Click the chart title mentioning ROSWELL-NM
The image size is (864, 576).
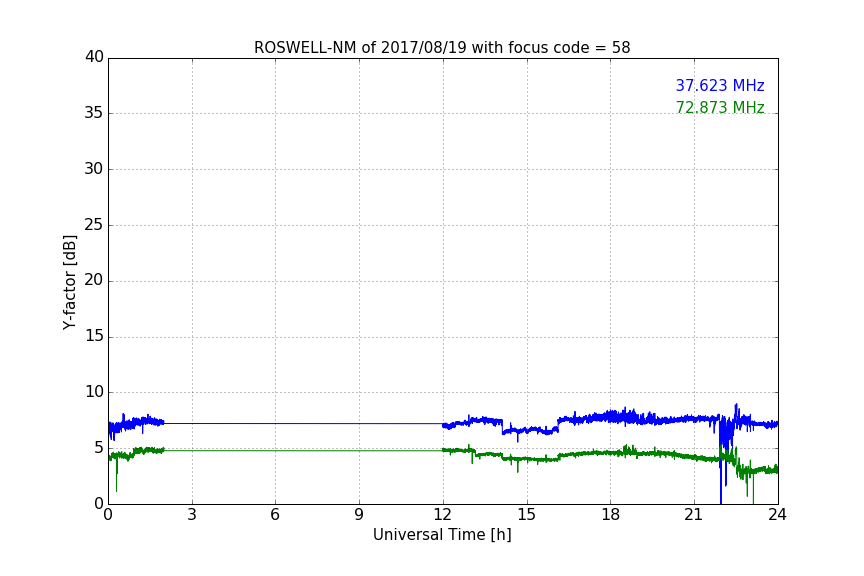442,48
